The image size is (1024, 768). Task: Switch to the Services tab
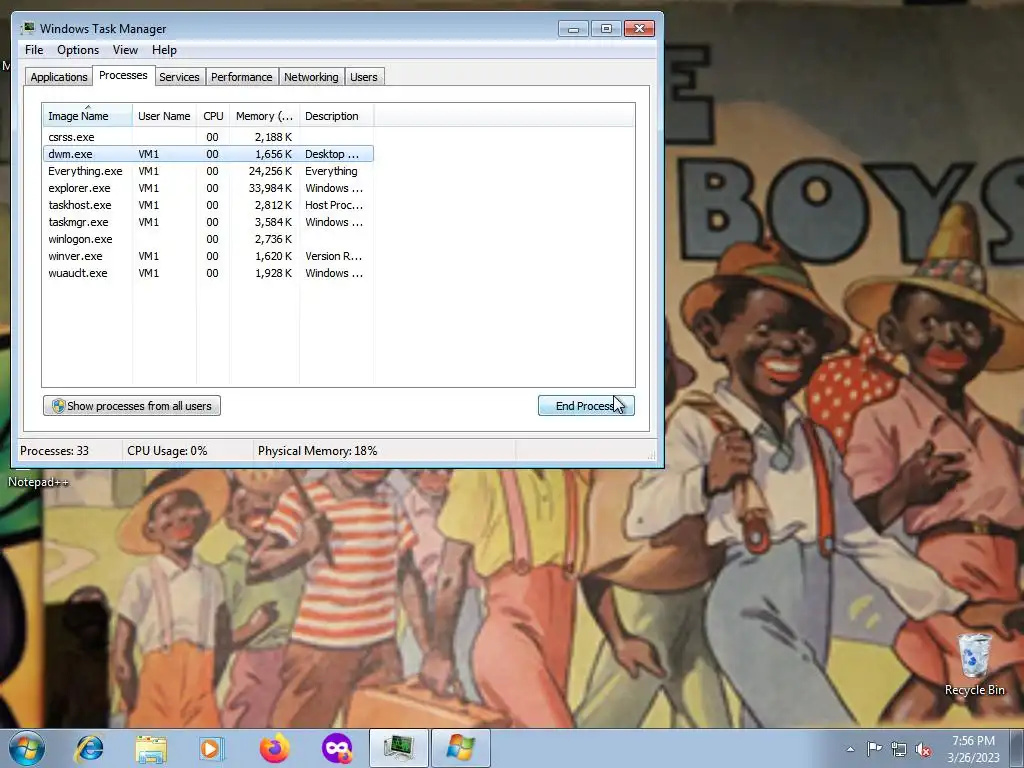pos(179,76)
